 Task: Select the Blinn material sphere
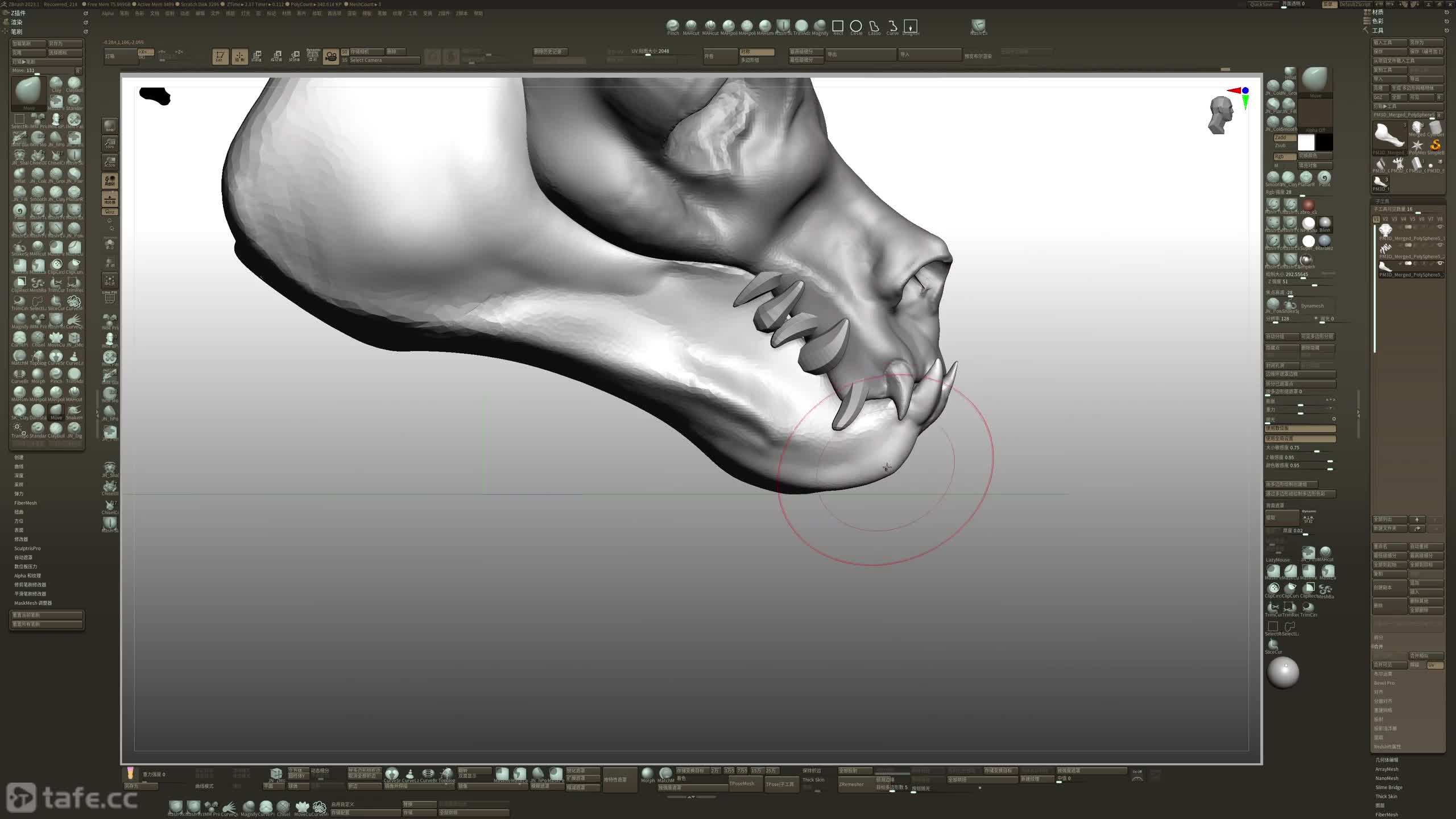(1325, 224)
